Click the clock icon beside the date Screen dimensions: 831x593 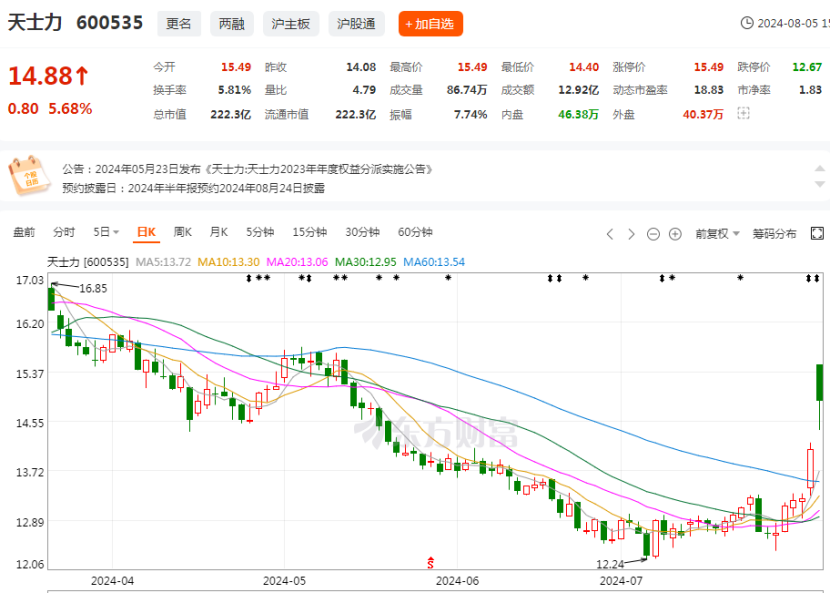pyautogui.click(x=747, y=23)
